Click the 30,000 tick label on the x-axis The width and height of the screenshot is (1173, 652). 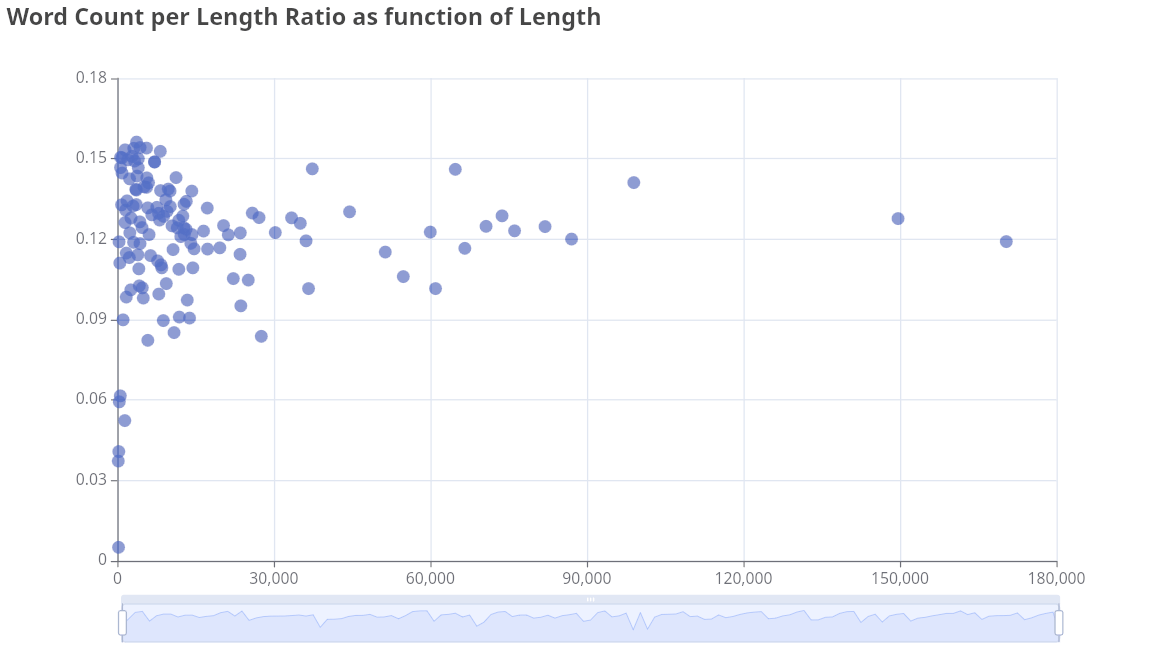(274, 579)
